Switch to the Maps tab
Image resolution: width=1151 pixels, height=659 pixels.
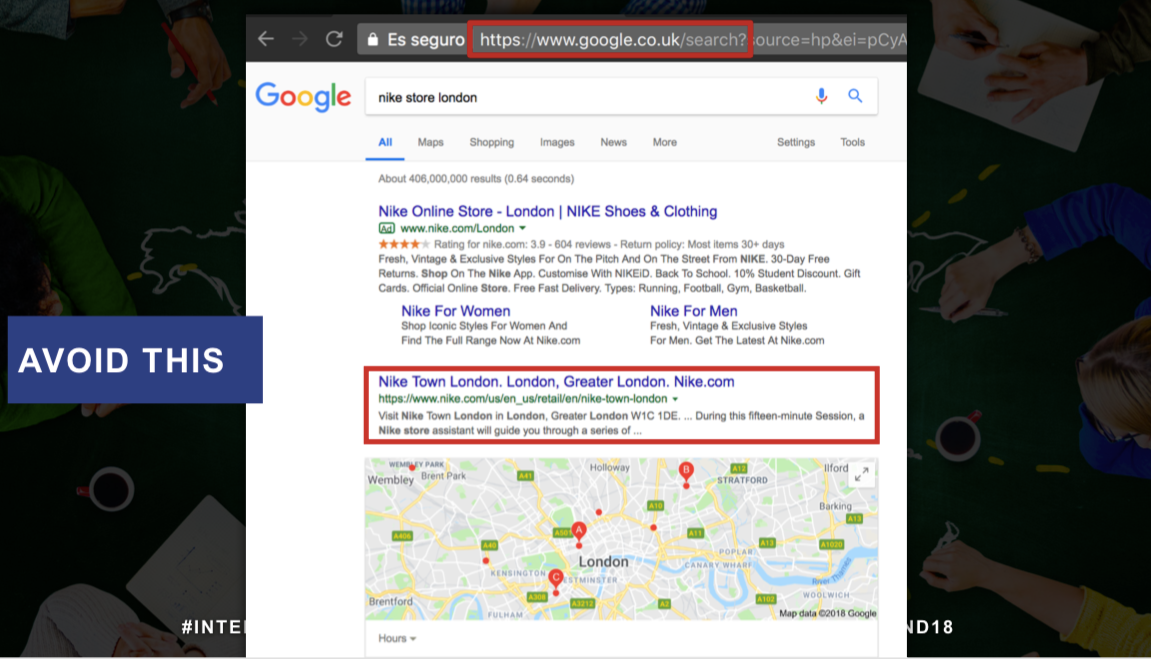point(430,142)
